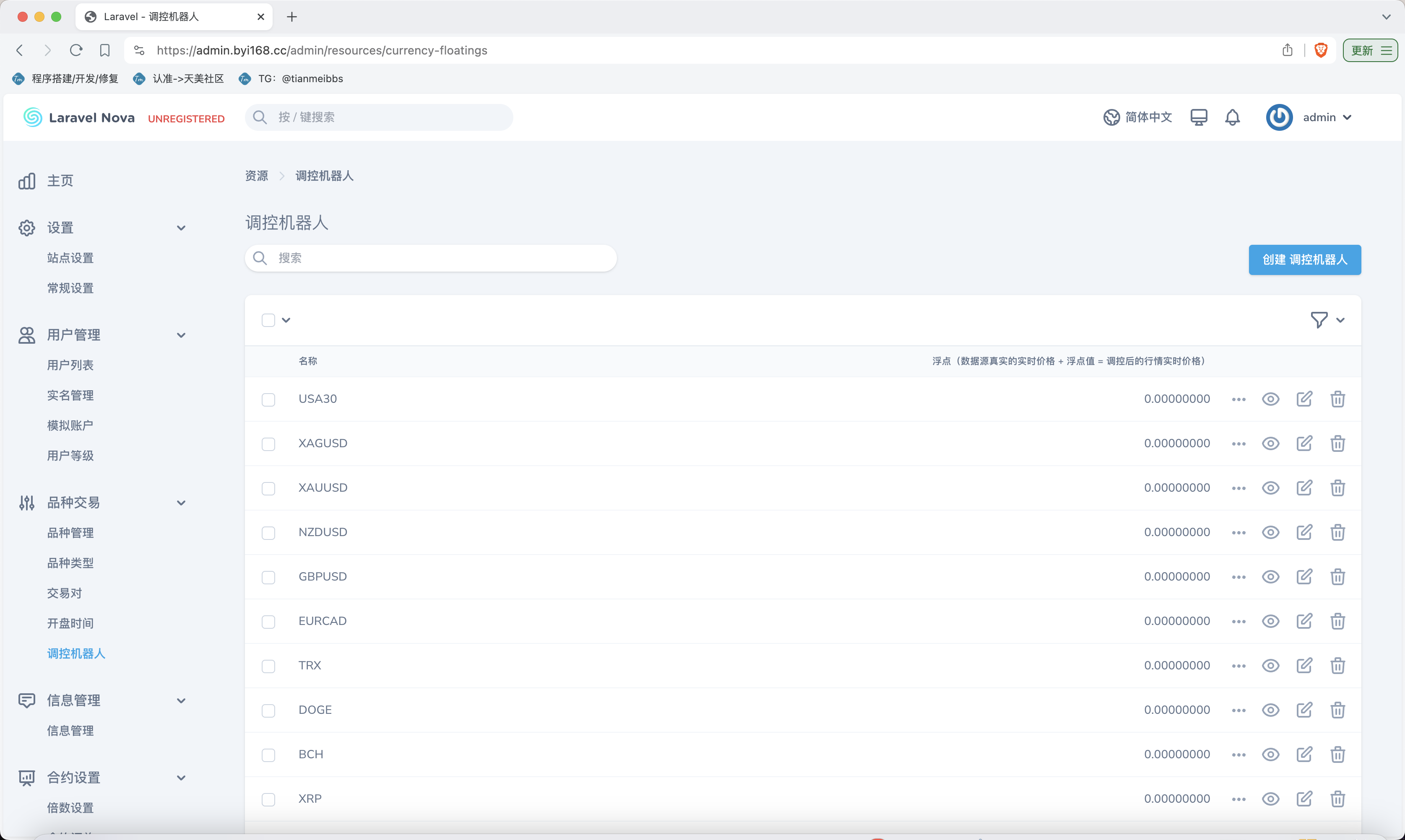View the TRX entry details

(x=1270, y=666)
